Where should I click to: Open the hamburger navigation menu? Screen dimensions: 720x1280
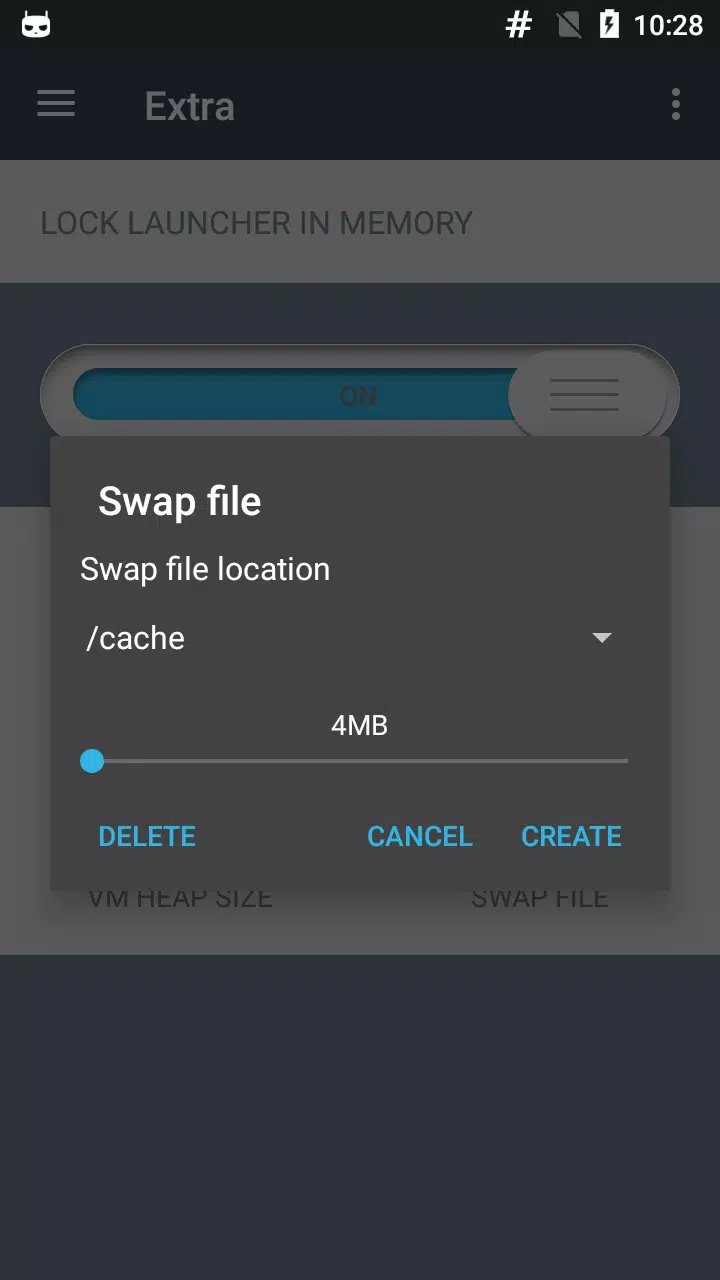56,104
